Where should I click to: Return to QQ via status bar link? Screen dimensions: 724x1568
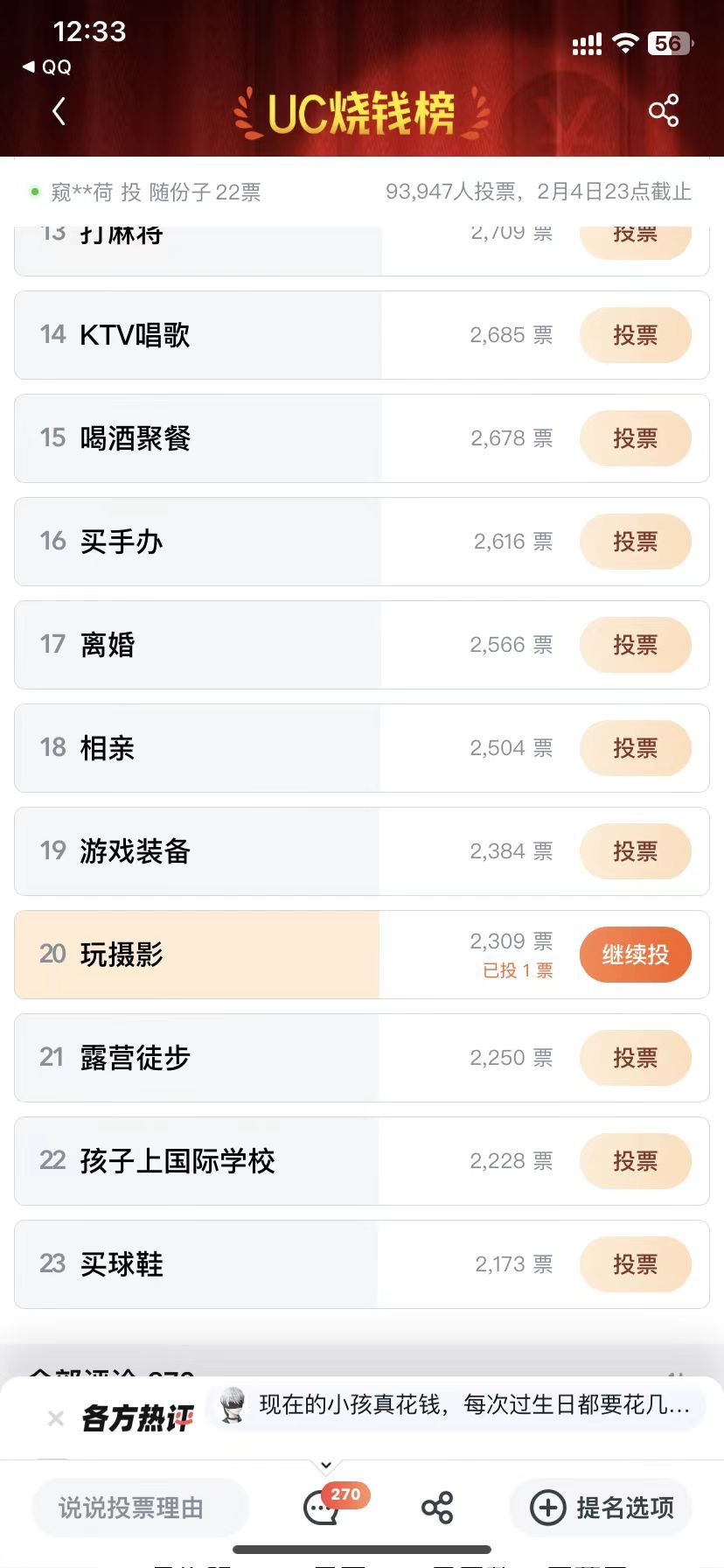pos(47,67)
